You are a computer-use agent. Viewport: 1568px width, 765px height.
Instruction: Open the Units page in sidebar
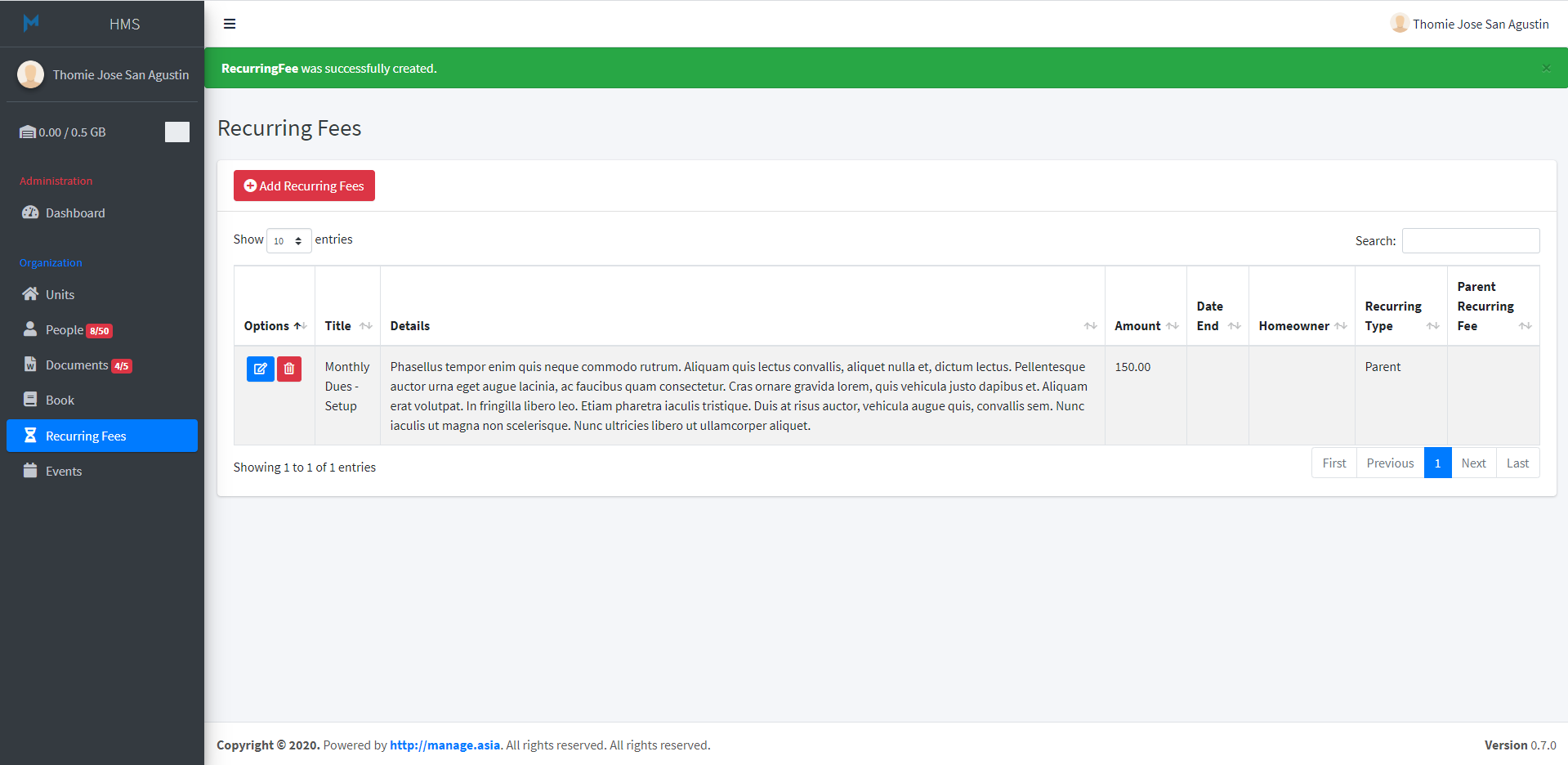pos(60,294)
